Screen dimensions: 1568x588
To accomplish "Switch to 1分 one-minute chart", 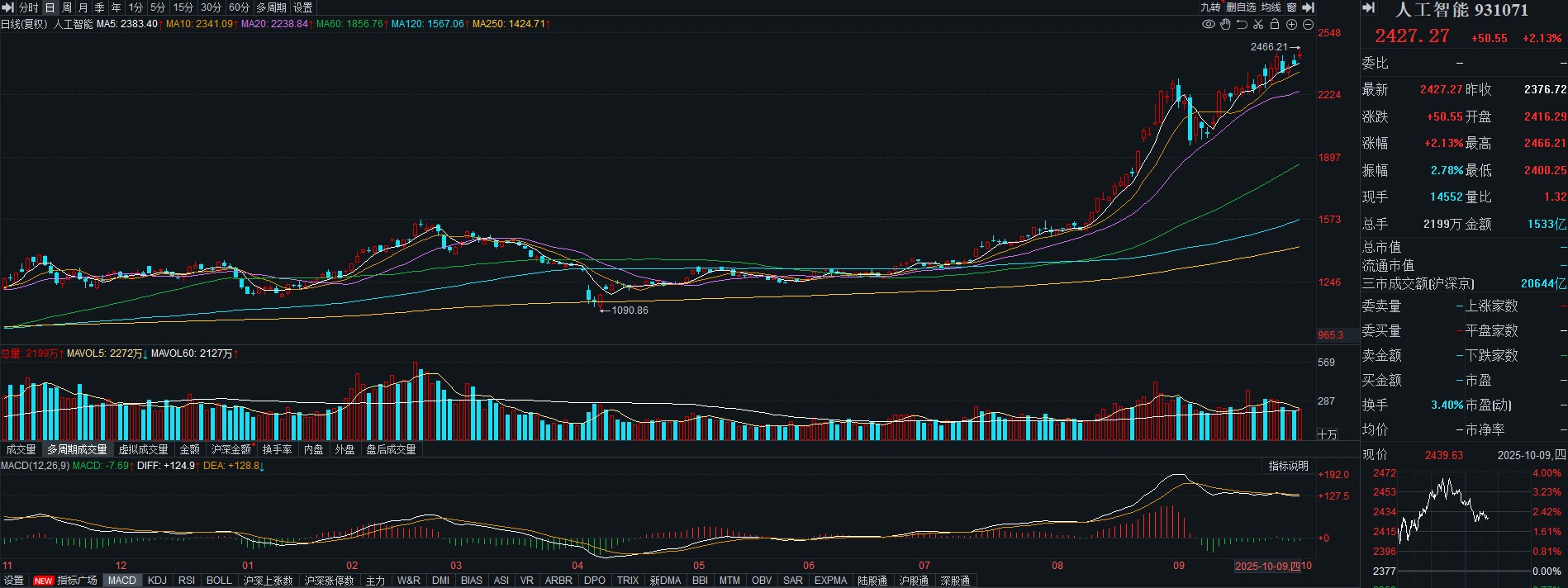I will 136,7.
